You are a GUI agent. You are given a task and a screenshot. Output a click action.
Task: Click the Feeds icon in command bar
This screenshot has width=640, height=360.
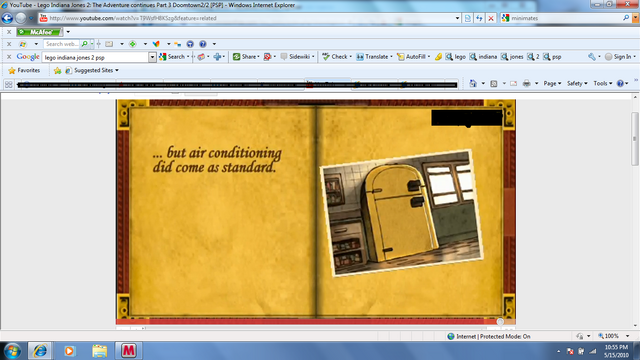click(x=493, y=83)
